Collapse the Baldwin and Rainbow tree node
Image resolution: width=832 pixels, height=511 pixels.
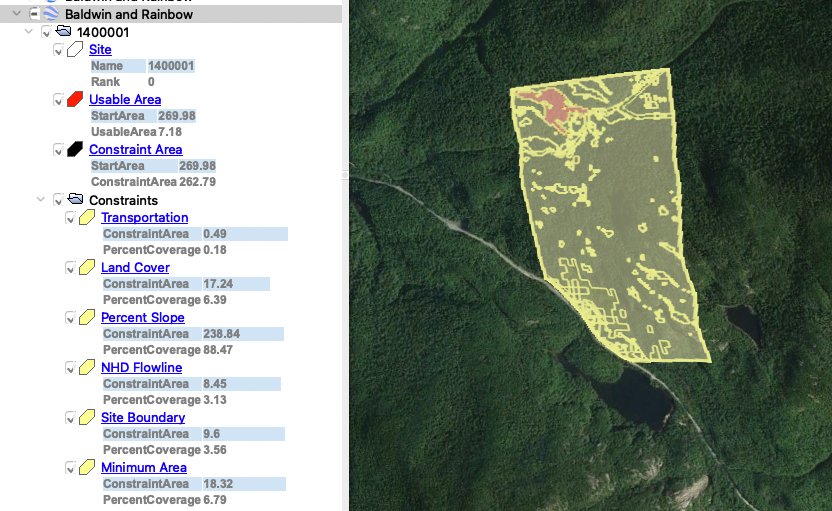pos(17,13)
